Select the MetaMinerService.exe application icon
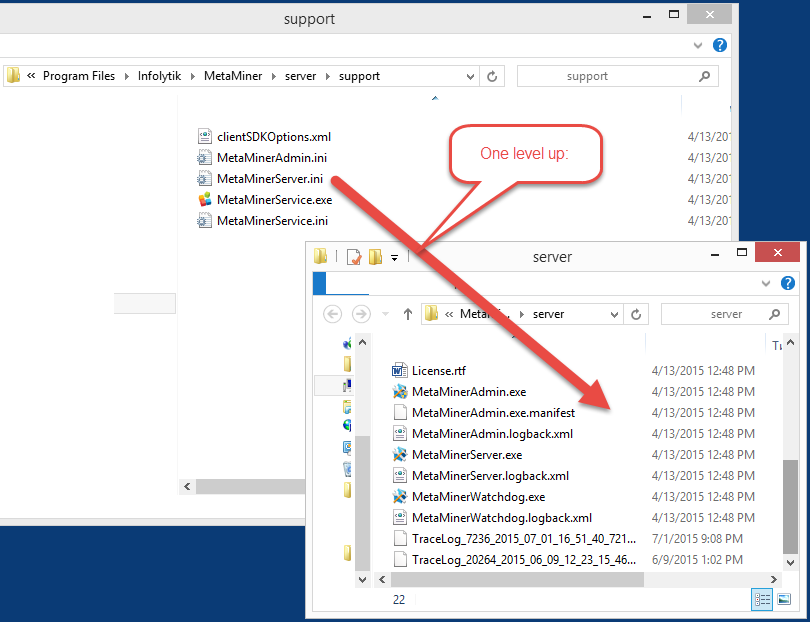810x622 pixels. click(205, 199)
